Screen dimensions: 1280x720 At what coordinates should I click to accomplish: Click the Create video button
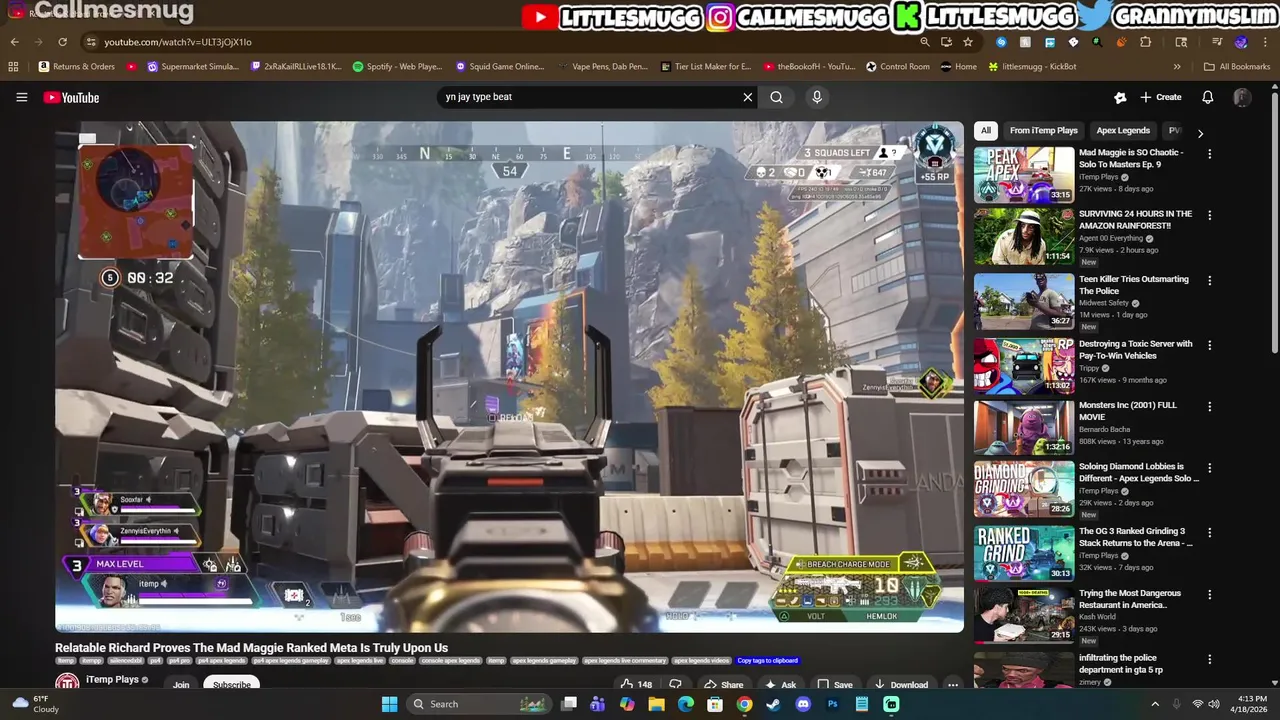tap(1160, 97)
